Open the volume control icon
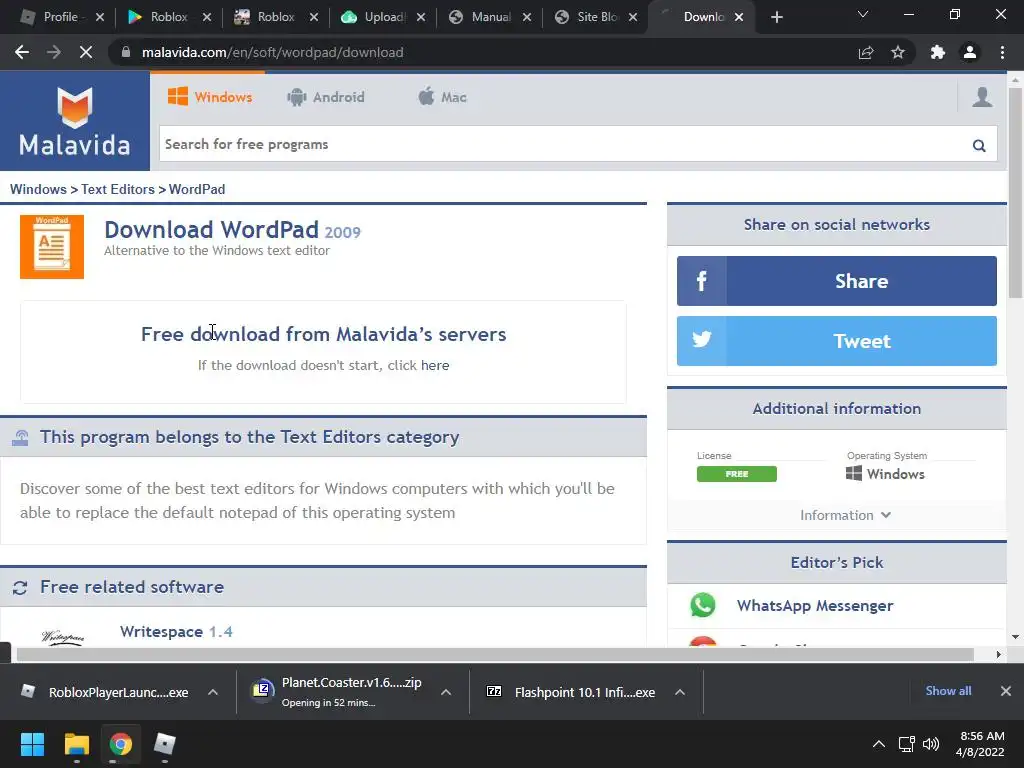The image size is (1024, 768). coord(931,744)
